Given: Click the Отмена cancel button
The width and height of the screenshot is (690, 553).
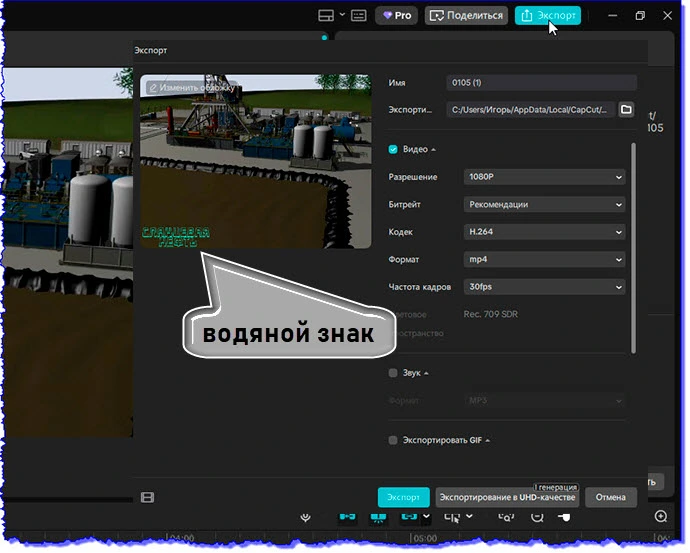Looking at the screenshot, I should pos(610,497).
